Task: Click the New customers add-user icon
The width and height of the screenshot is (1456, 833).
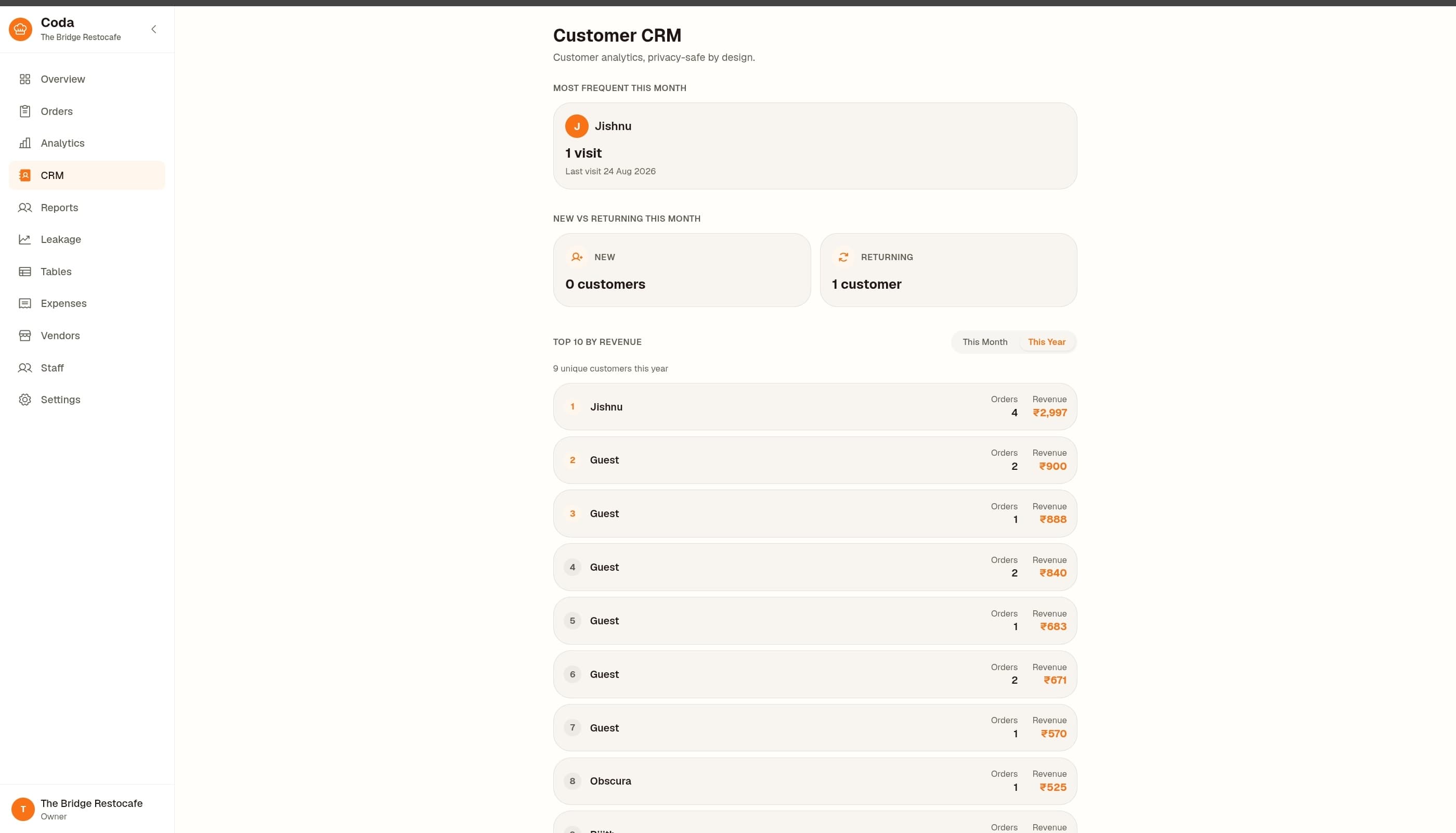Action: (x=577, y=257)
